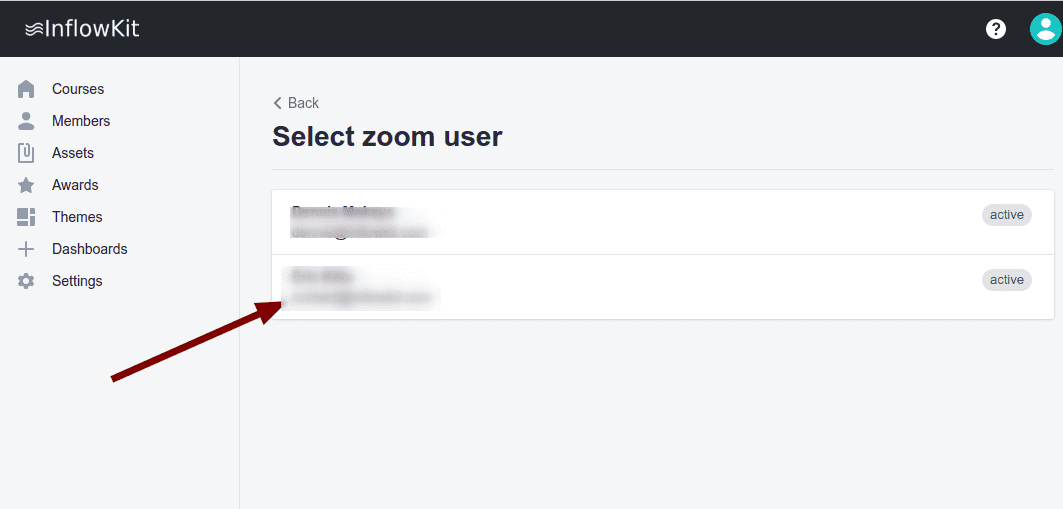Image resolution: width=1063 pixels, height=509 pixels.
Task: Click the Assets paperclip icon
Action: pos(26,153)
